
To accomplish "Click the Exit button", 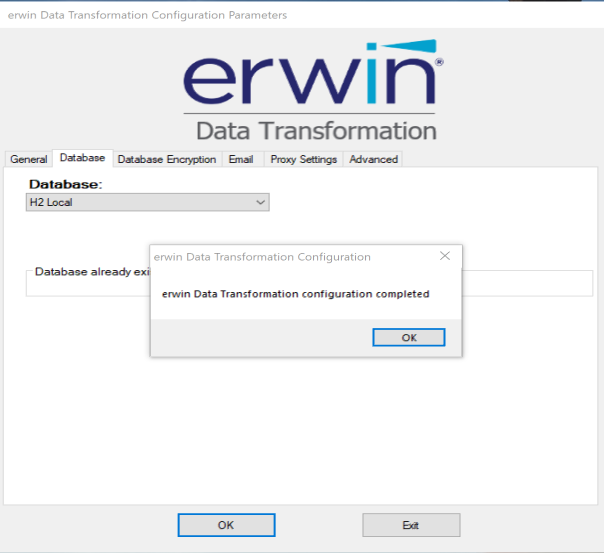I will coord(411,525).
